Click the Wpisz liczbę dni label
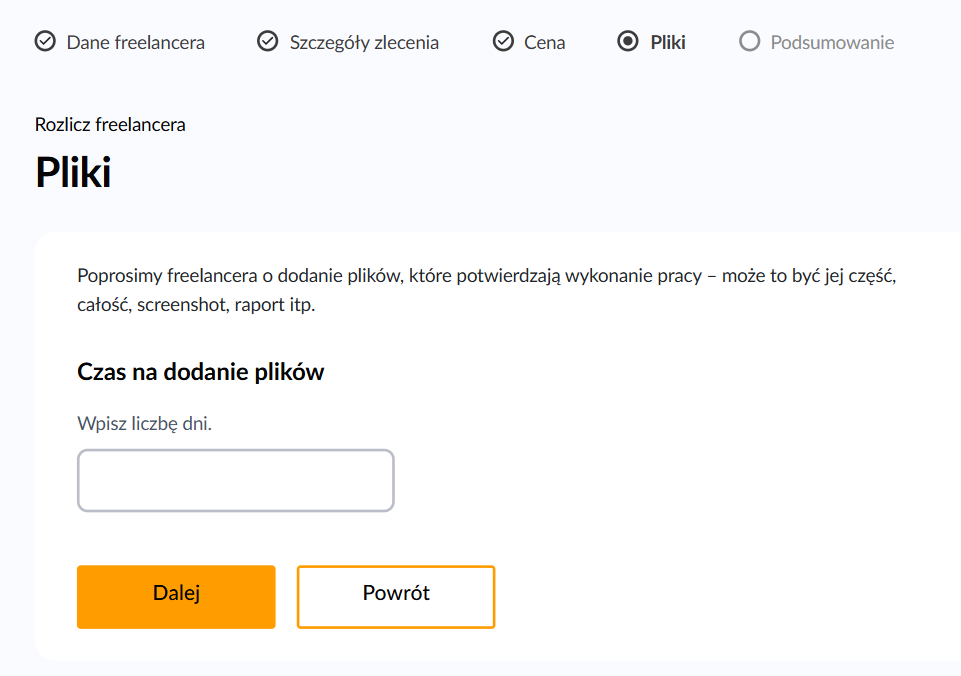Viewport: 961px width, 676px height. 144,424
